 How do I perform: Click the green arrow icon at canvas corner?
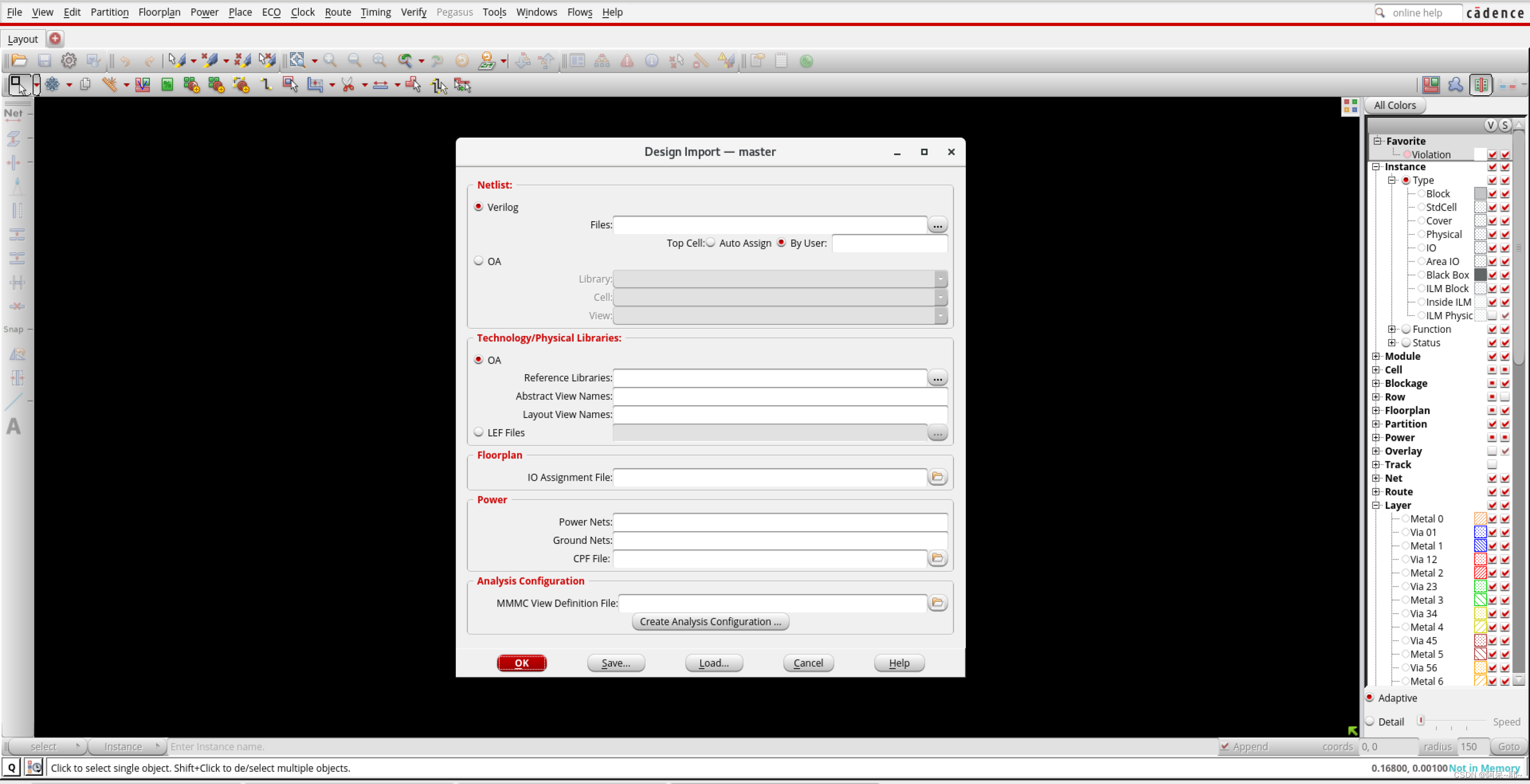tap(1353, 730)
